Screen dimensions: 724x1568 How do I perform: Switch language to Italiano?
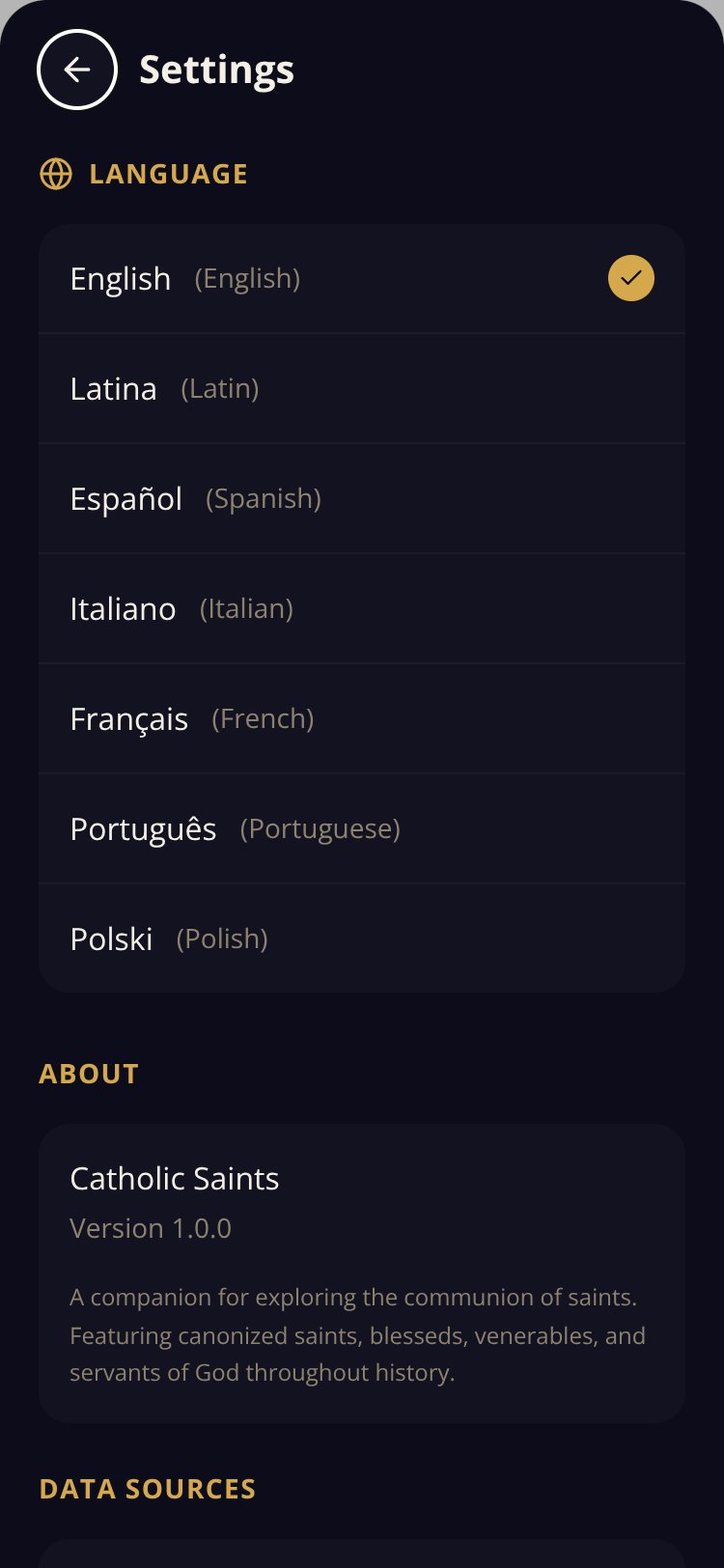click(x=362, y=609)
